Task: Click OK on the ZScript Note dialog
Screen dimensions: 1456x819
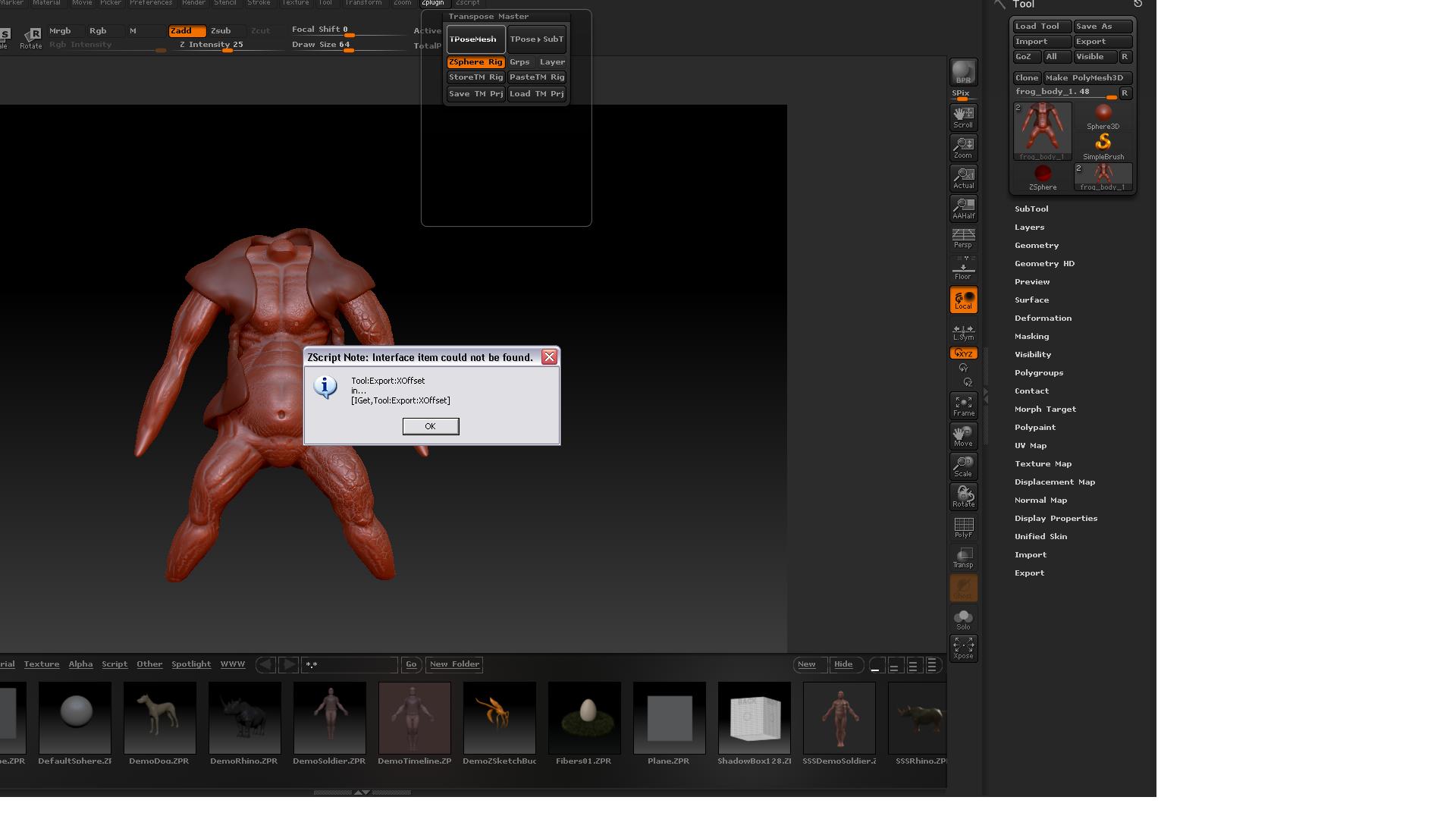Action: coord(430,426)
